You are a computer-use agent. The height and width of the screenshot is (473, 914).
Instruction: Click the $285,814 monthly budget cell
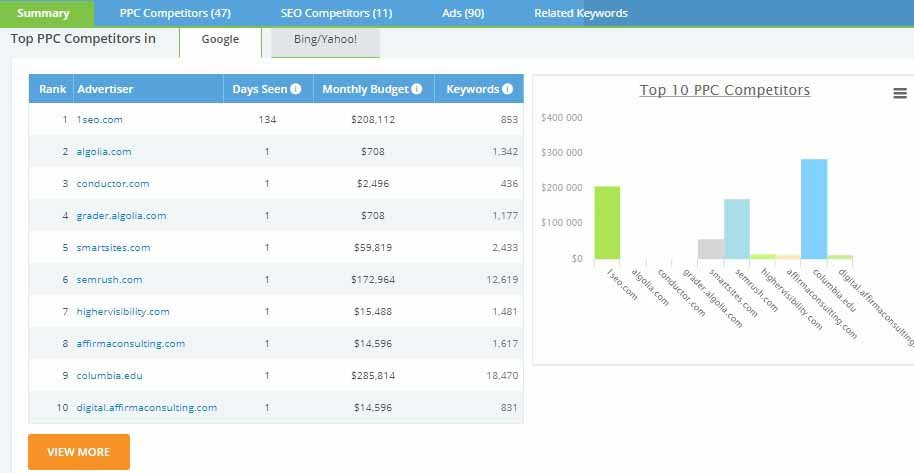click(x=373, y=376)
